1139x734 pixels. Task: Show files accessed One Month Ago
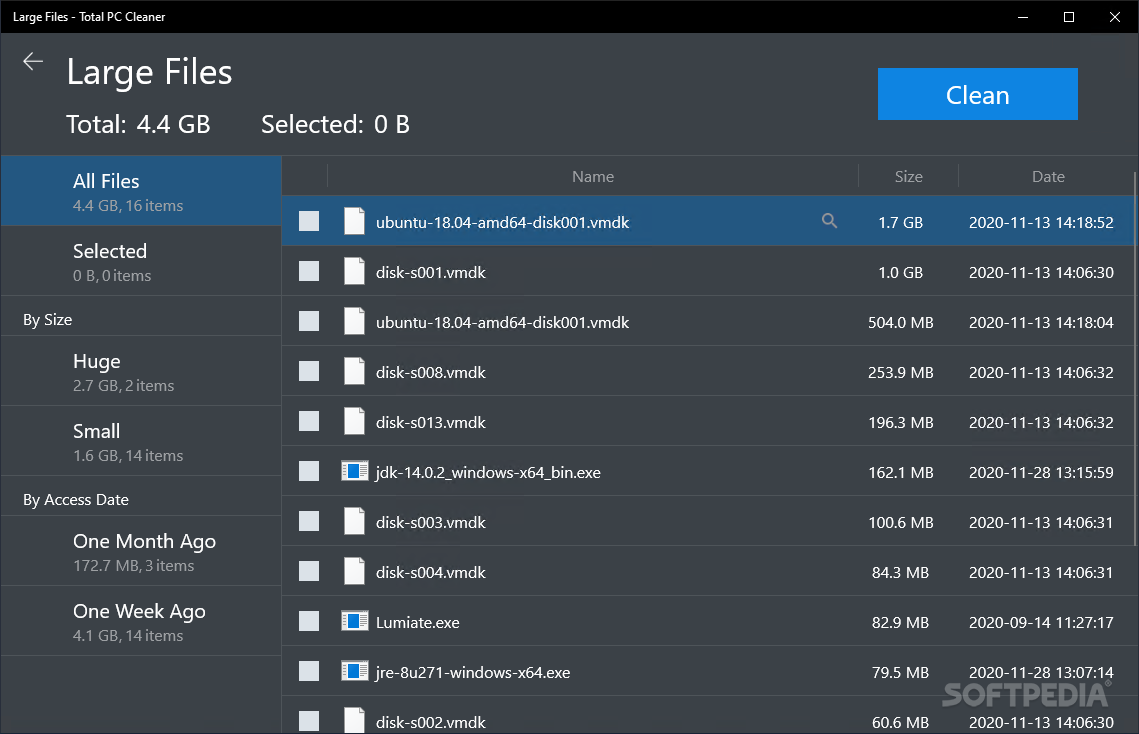click(141, 552)
